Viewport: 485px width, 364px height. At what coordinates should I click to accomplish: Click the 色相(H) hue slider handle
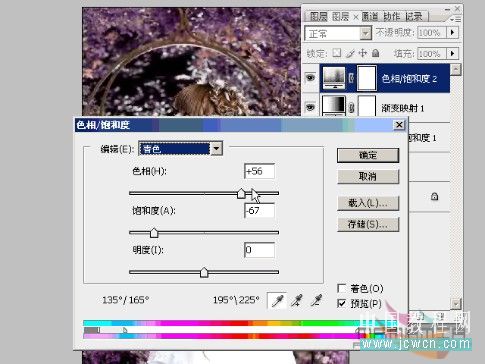point(241,194)
